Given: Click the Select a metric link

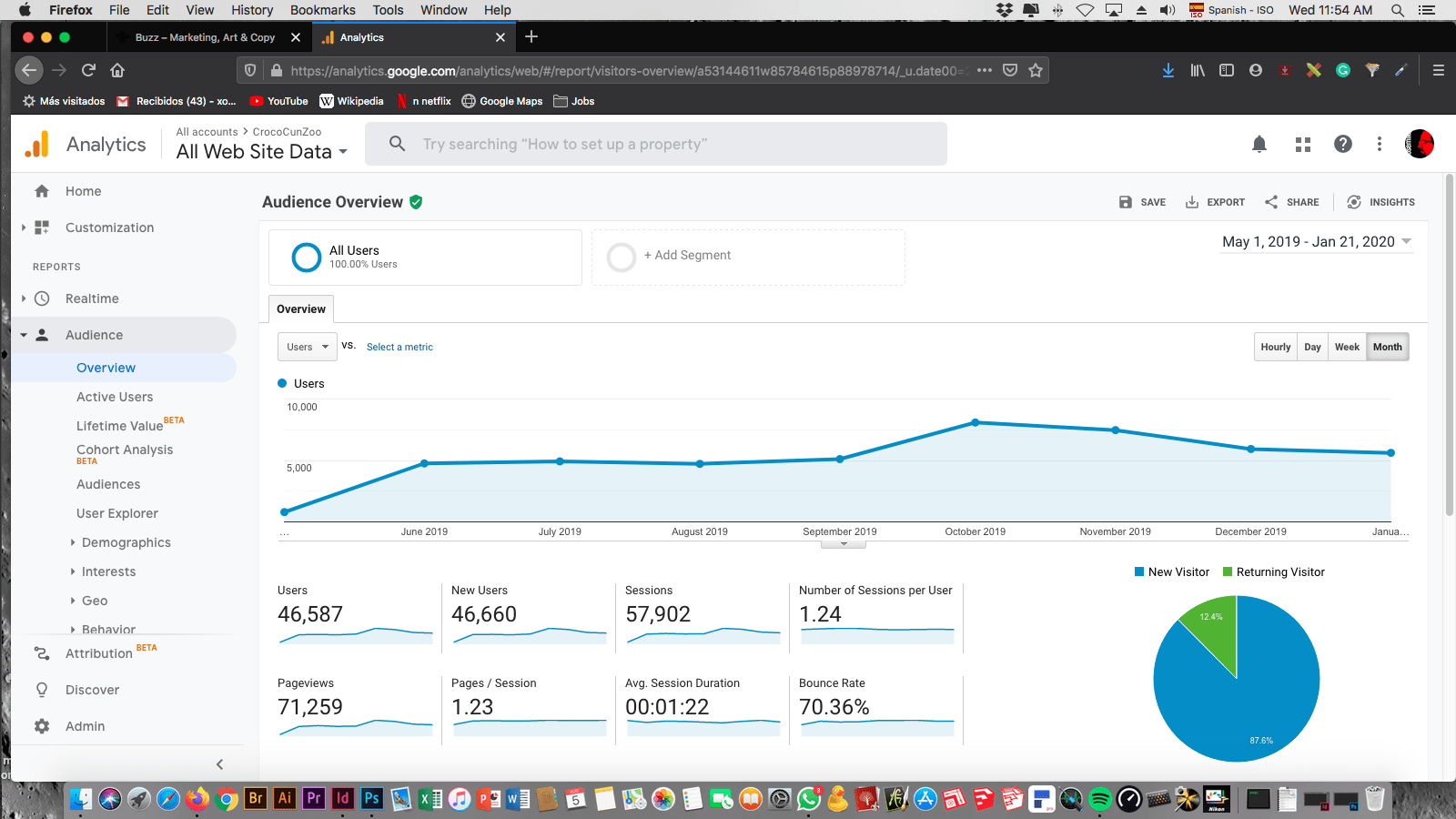Looking at the screenshot, I should click(x=399, y=347).
